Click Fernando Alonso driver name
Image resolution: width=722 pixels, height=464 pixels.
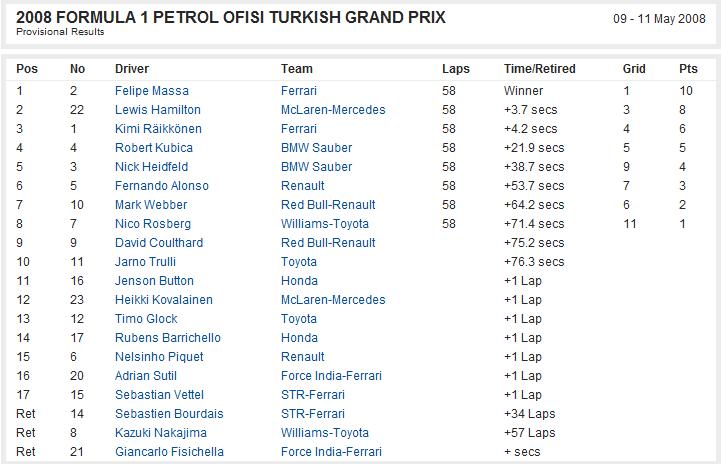(162, 186)
